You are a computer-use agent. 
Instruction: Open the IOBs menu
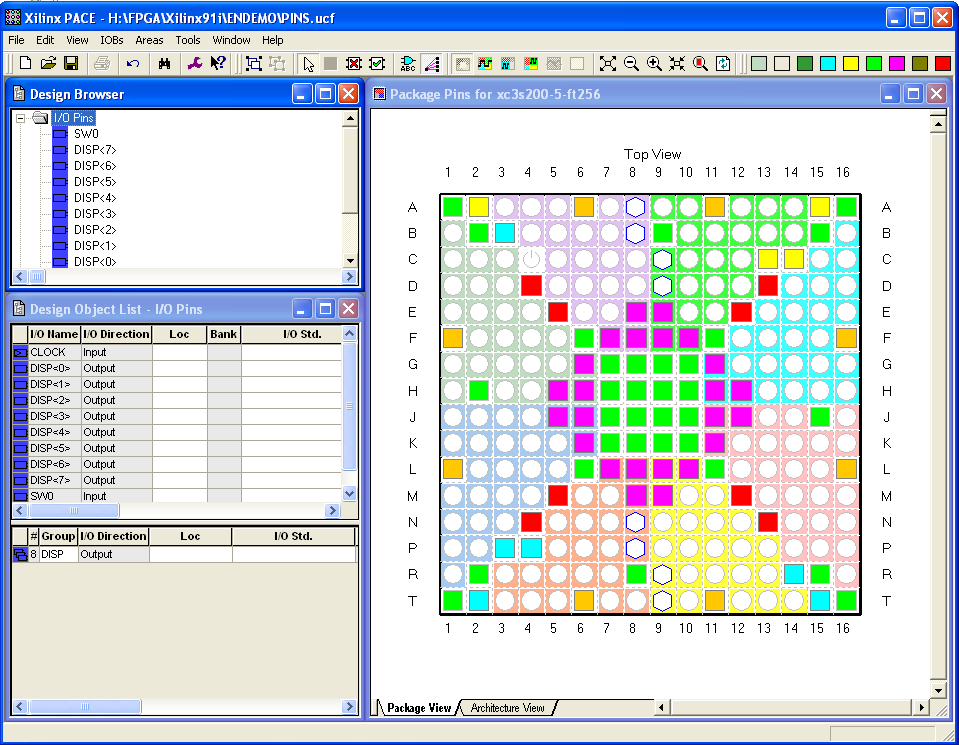(x=111, y=40)
